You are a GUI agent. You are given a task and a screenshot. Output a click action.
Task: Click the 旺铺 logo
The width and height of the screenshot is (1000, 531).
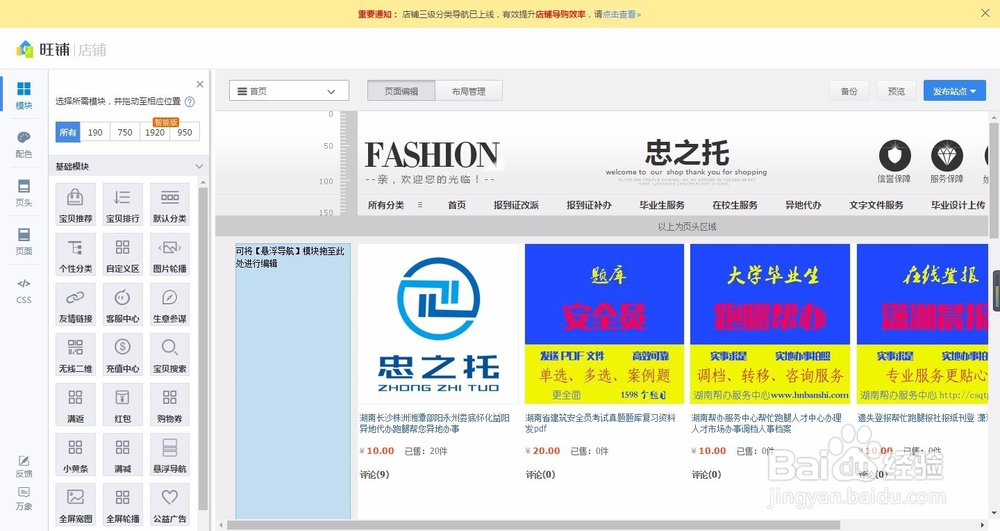(43, 49)
